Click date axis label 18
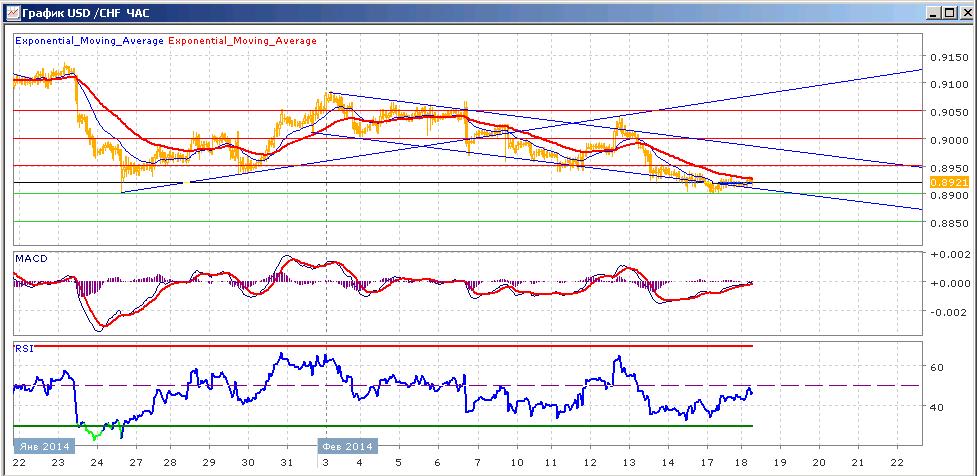Screen dimensions: 977x476 [741, 464]
